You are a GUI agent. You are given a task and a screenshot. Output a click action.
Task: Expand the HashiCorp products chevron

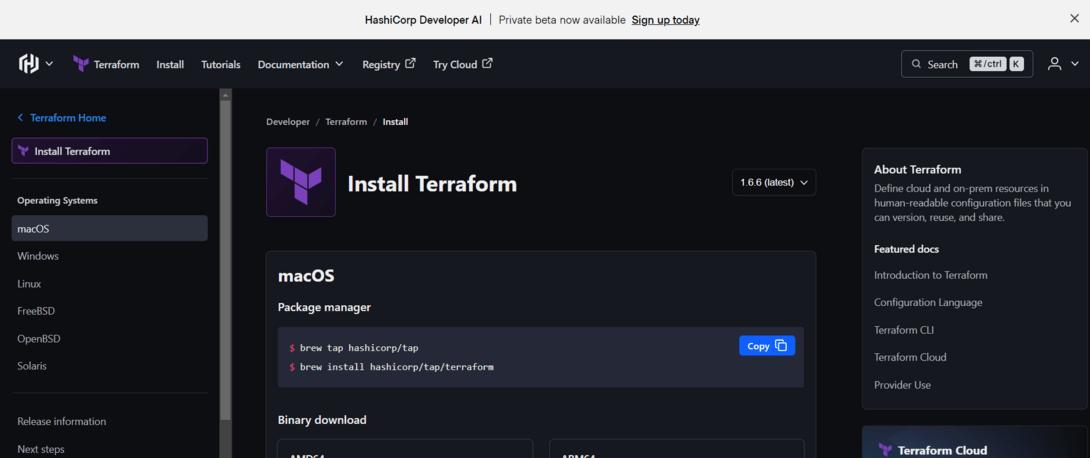point(49,64)
